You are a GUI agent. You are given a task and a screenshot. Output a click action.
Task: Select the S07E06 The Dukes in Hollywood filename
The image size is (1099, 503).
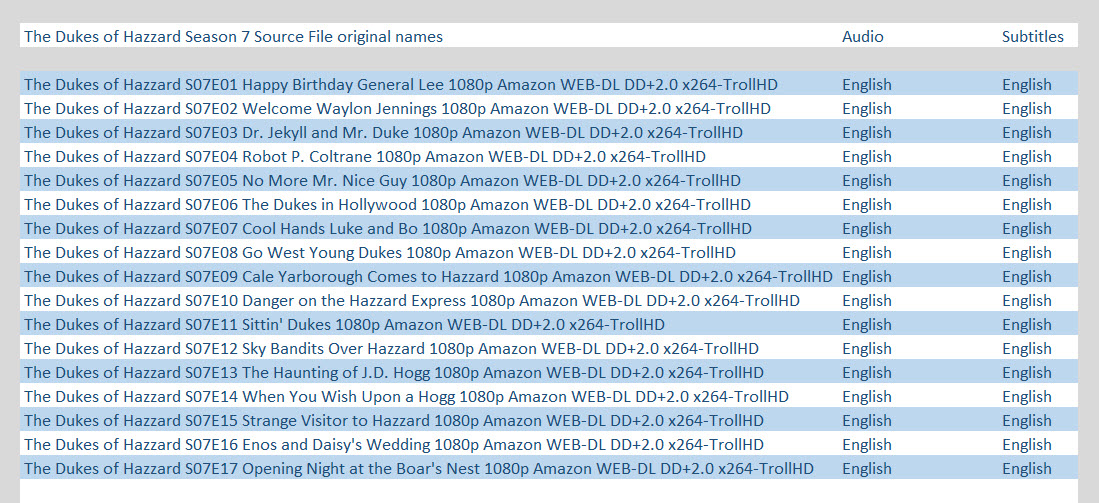click(387, 205)
